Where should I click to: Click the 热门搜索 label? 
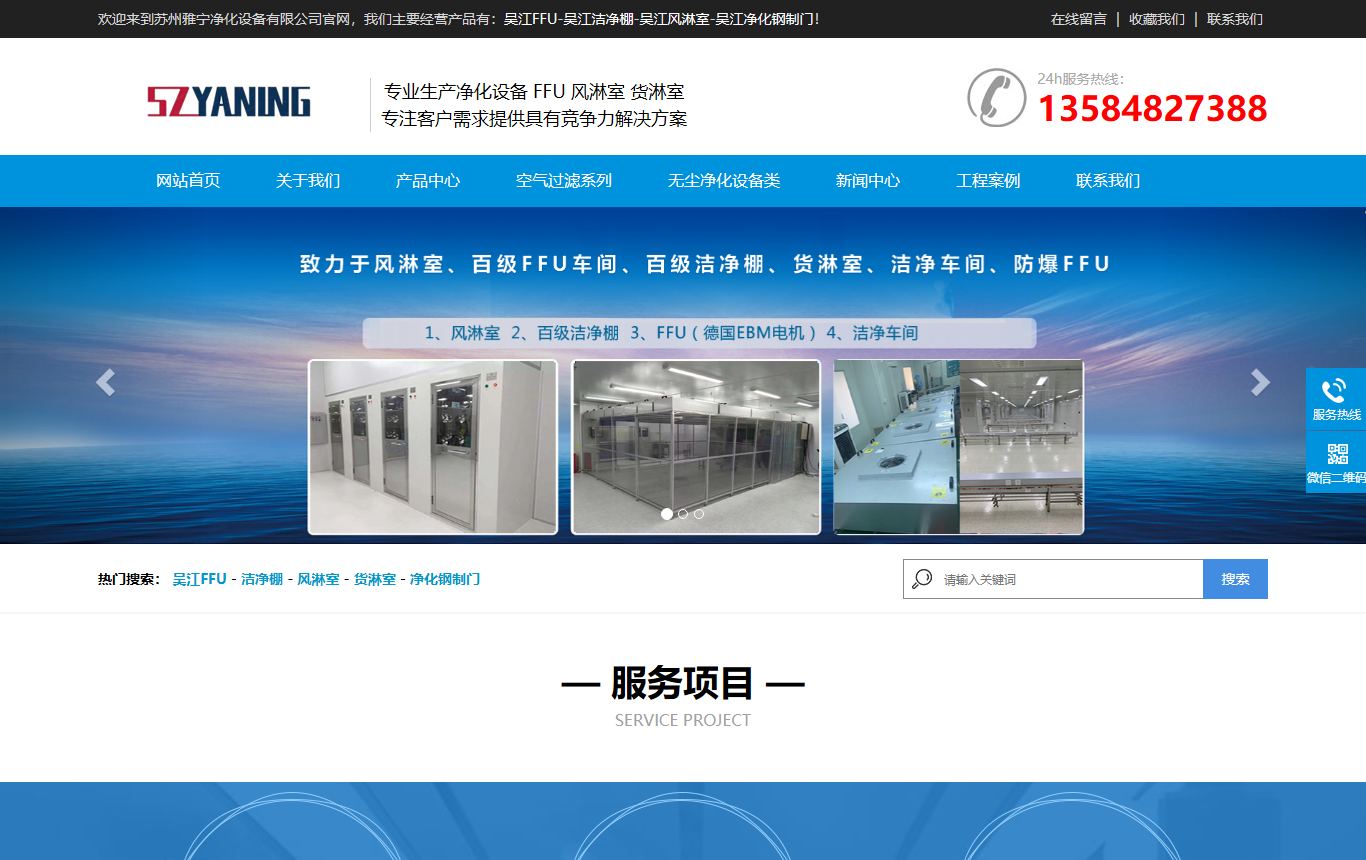[130, 579]
